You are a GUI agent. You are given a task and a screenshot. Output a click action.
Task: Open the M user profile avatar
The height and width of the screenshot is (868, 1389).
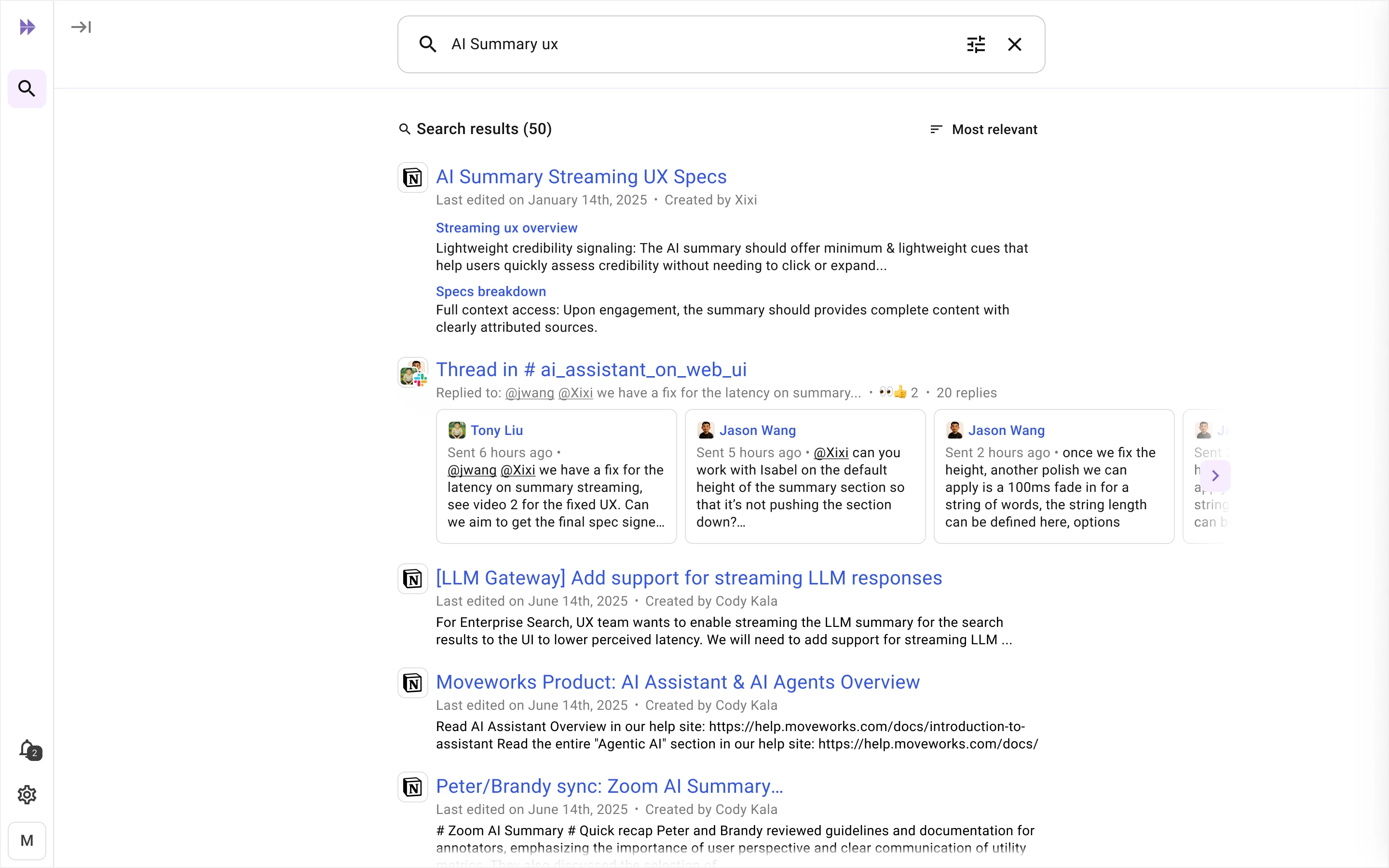click(27, 841)
